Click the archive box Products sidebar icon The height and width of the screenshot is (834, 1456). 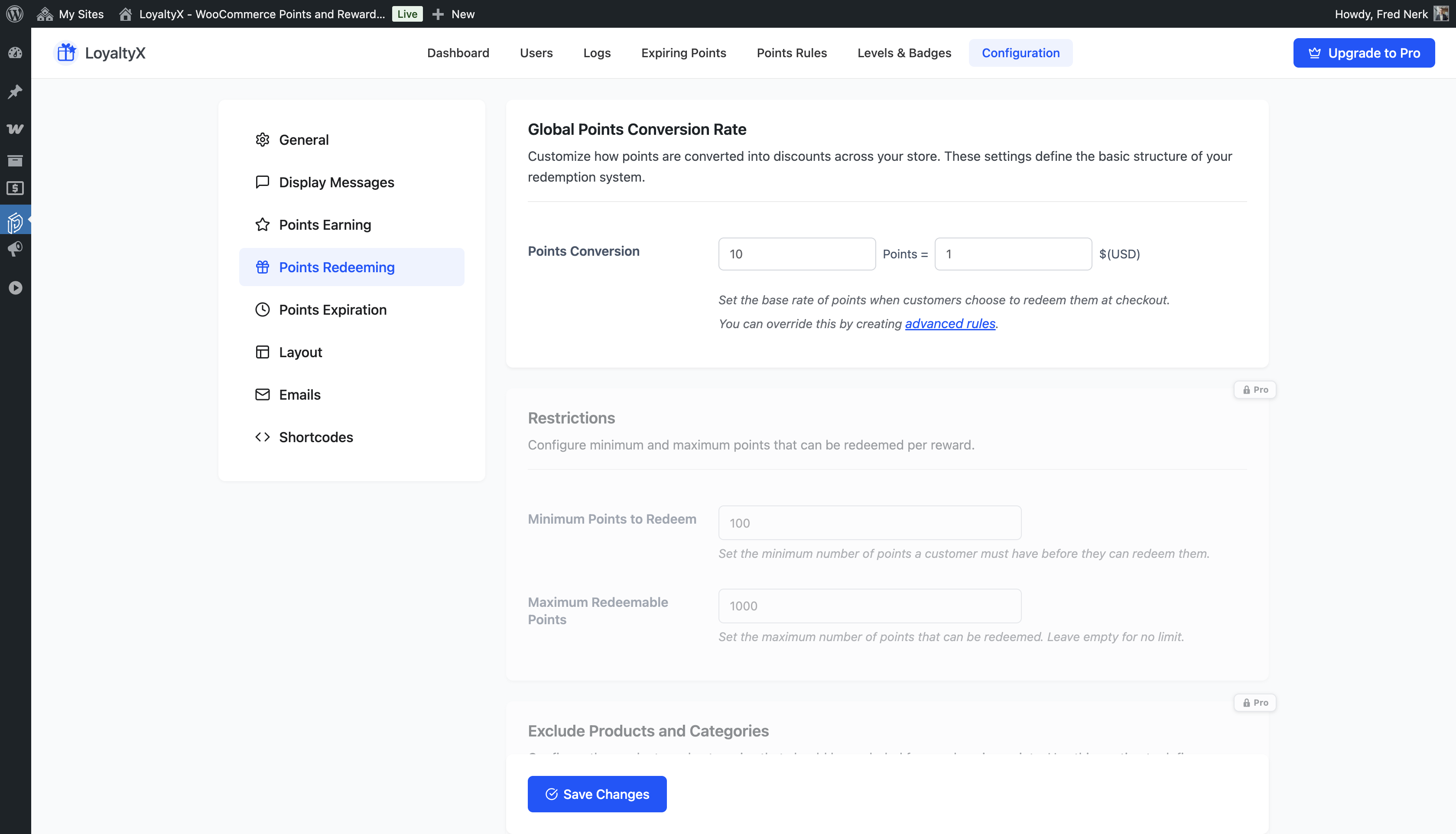point(15,160)
